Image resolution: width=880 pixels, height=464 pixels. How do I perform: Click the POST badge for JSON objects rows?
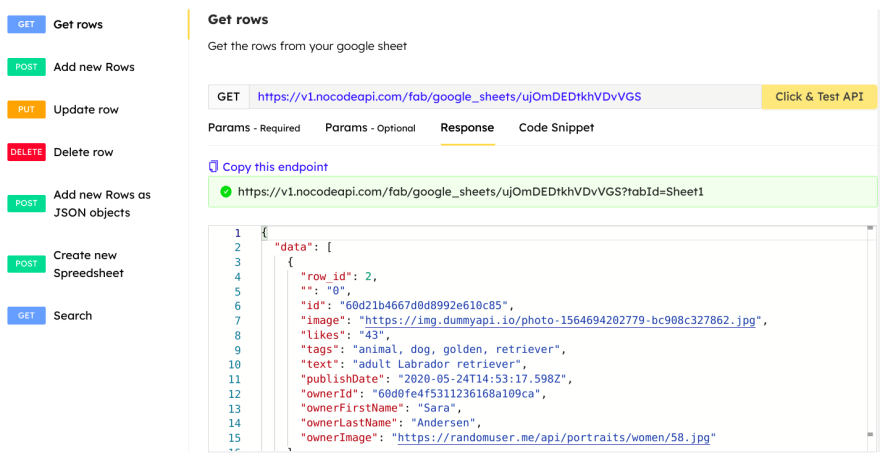pos(26,203)
